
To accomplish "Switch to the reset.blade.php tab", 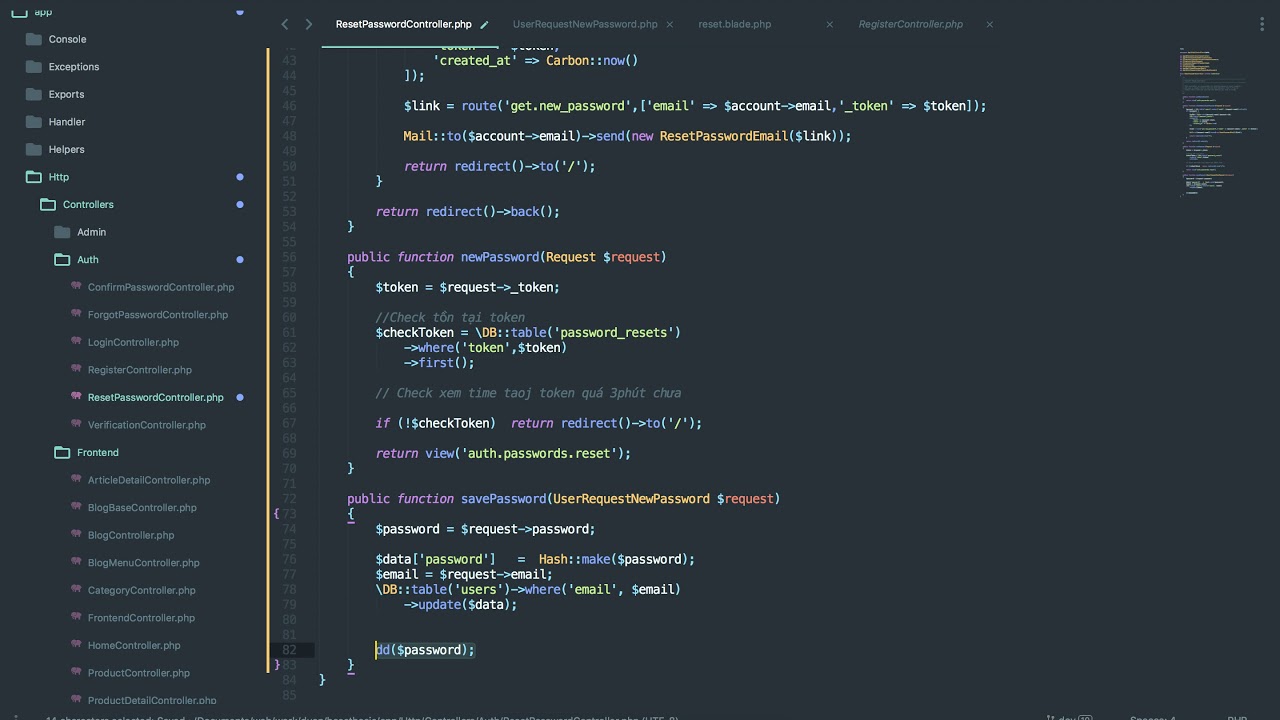I will pyautogui.click(x=735, y=24).
